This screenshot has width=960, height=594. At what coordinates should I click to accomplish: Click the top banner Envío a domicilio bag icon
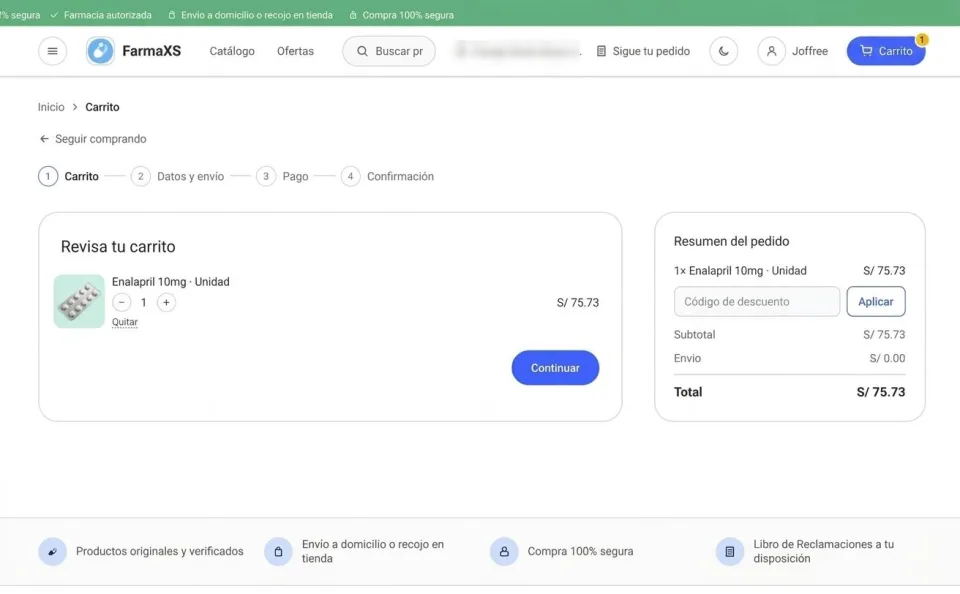point(172,15)
